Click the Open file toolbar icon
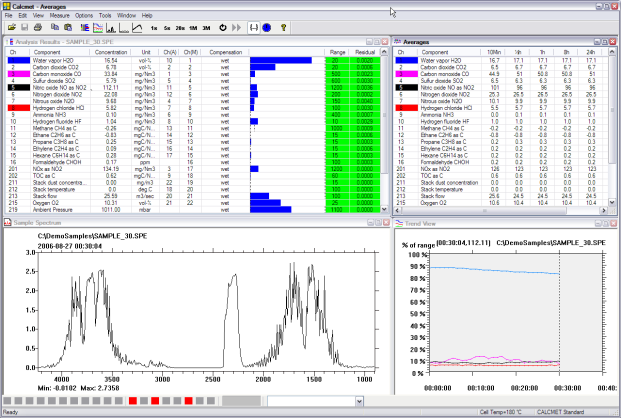621x418 pixels. [x=12, y=27]
